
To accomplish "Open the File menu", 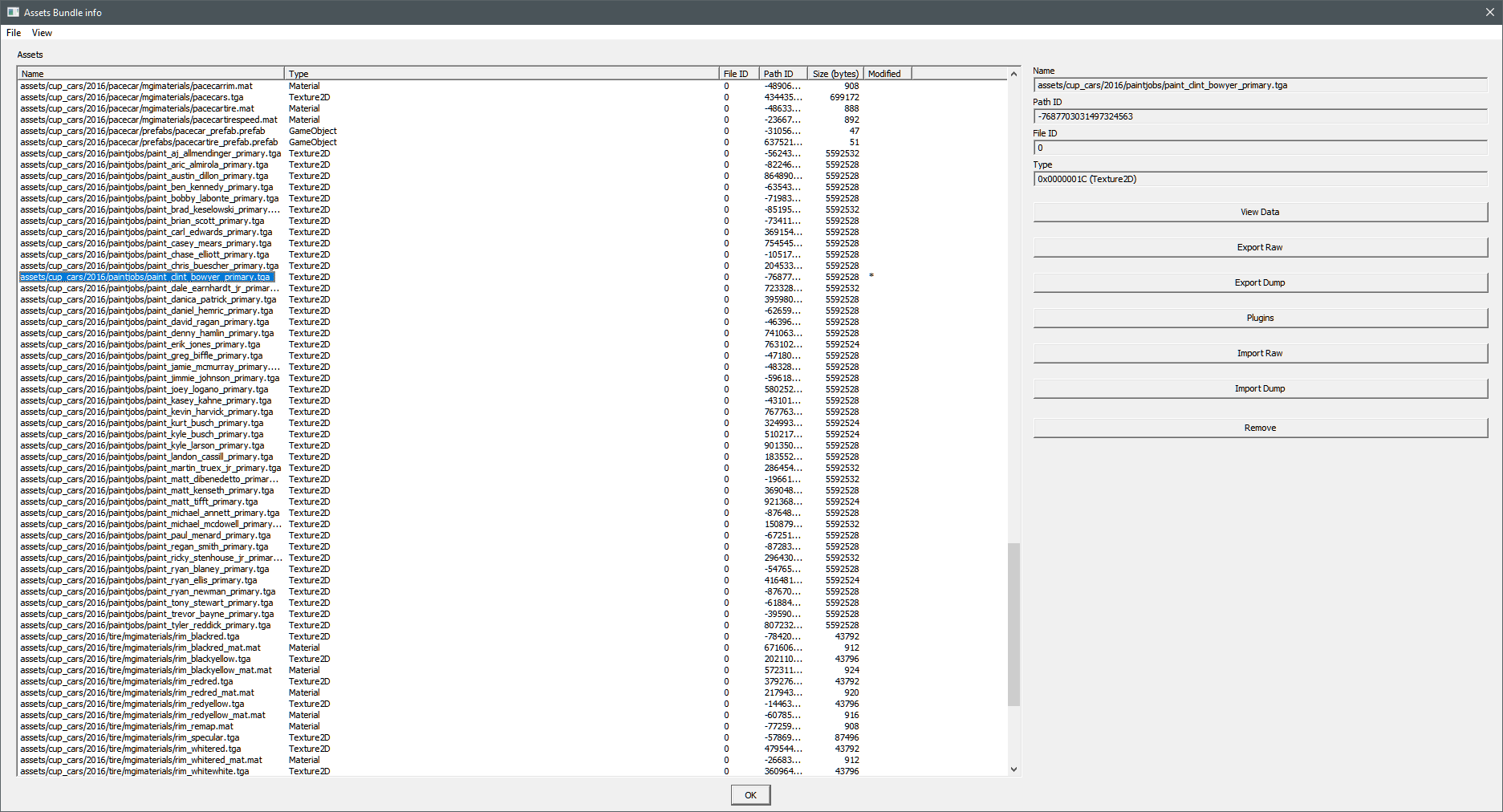I will click(x=14, y=33).
